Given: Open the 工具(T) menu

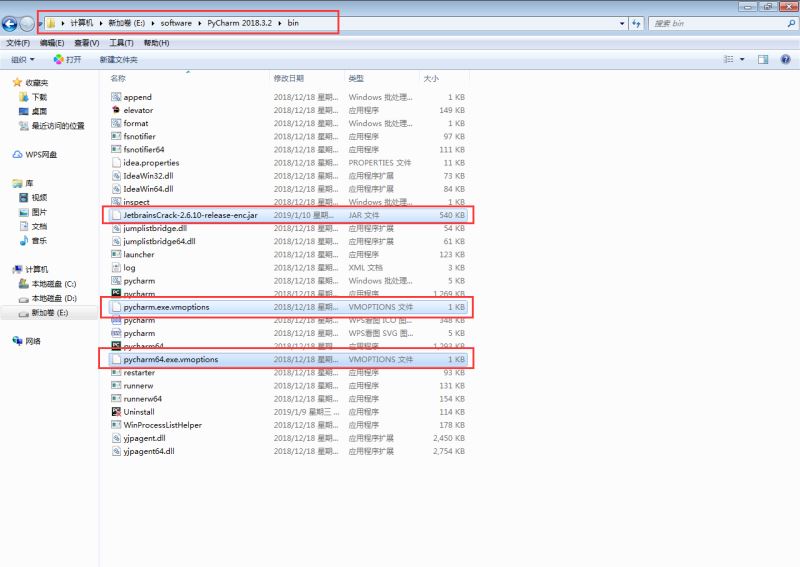Looking at the screenshot, I should point(121,43).
